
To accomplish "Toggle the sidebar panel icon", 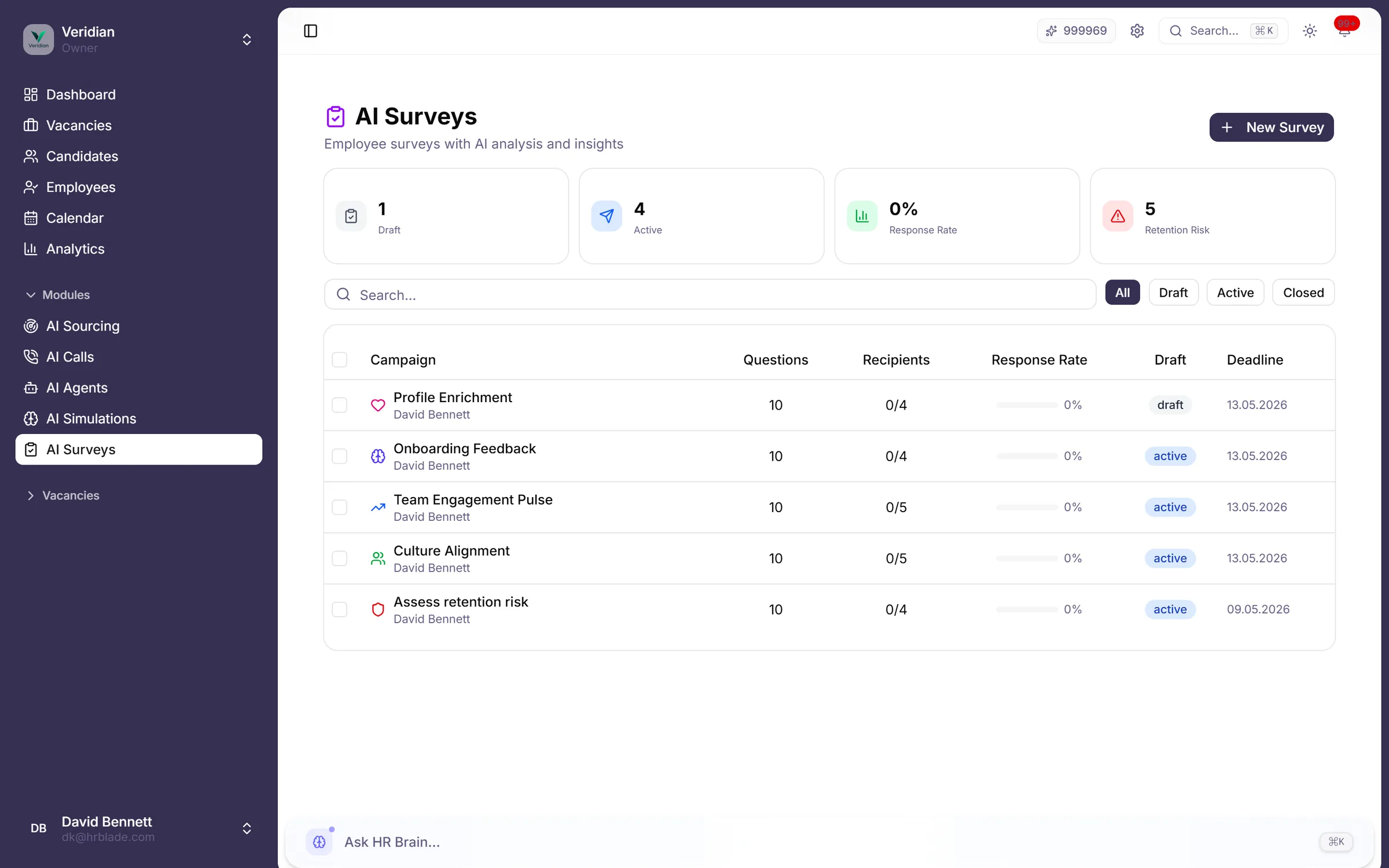I will click(x=310, y=31).
